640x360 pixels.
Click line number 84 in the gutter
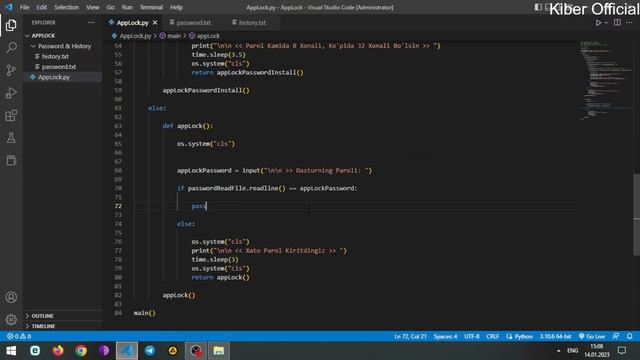point(118,313)
